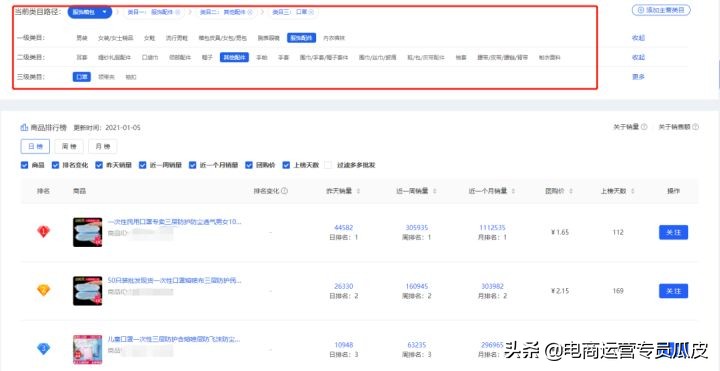
Task: Open thumbnail of rank 1 mask product
Action: point(87,232)
